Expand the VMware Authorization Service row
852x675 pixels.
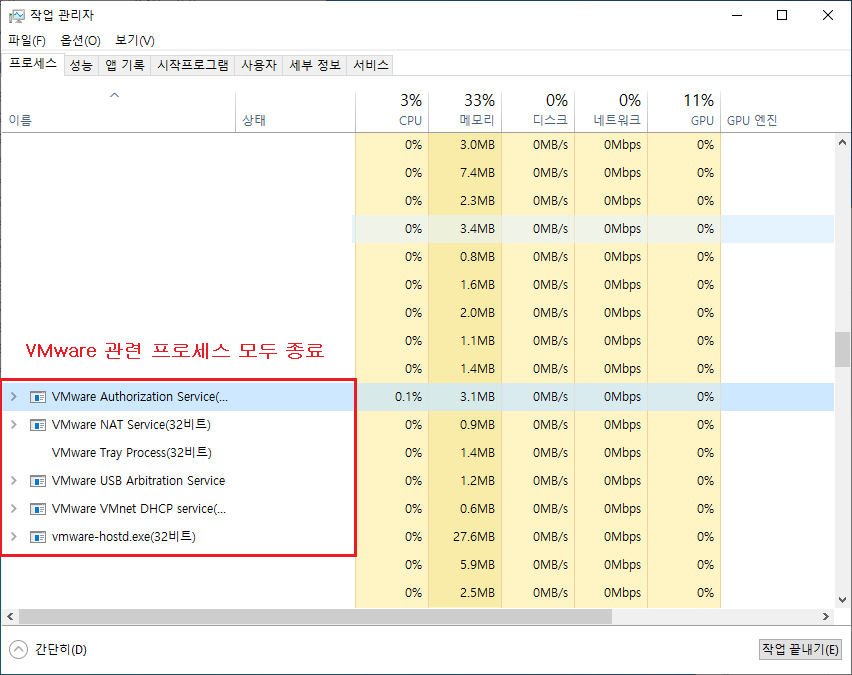pos(14,397)
